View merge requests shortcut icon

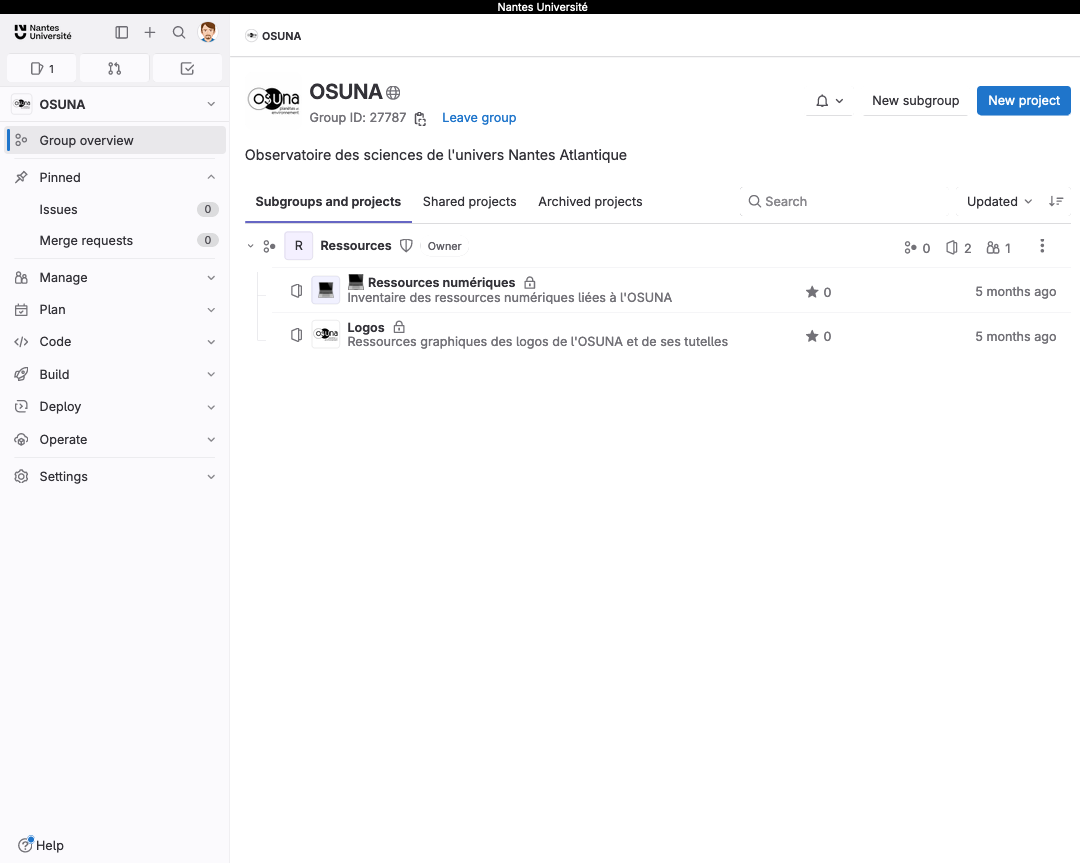(x=114, y=68)
